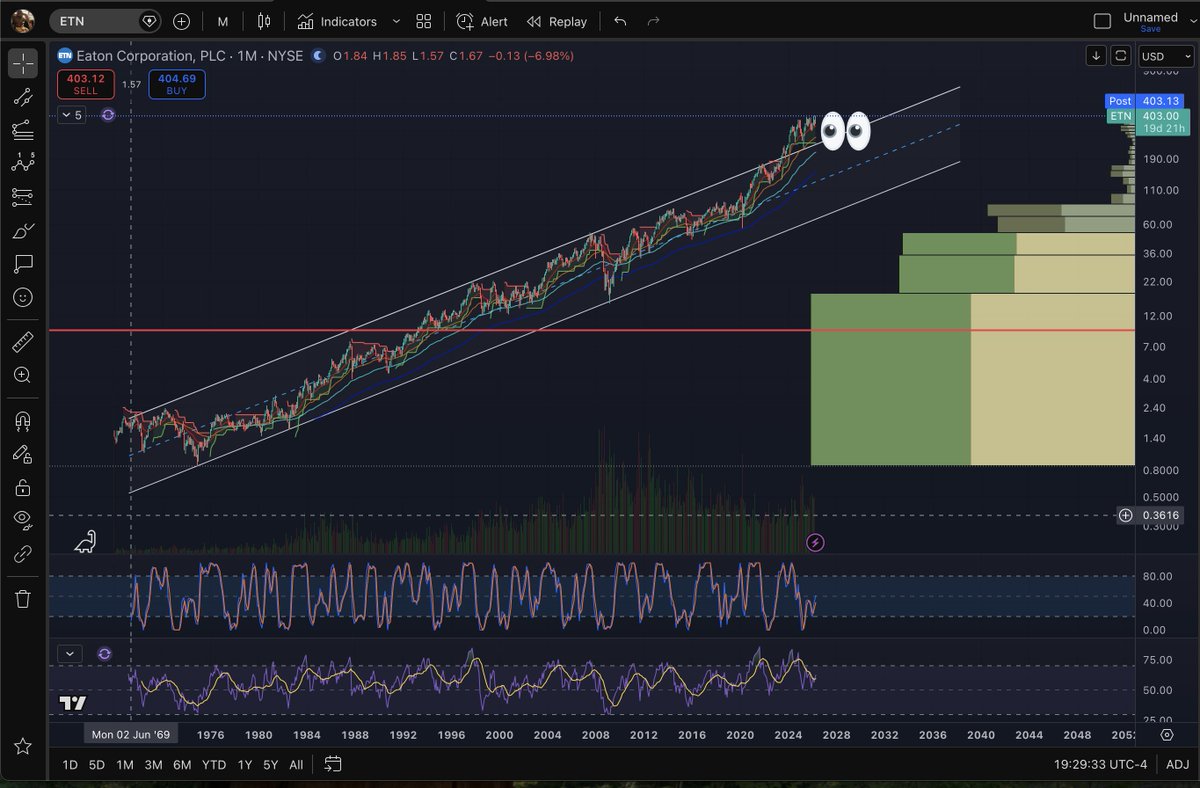Toggle lock all drawing tools
The image size is (1200, 788).
23,487
